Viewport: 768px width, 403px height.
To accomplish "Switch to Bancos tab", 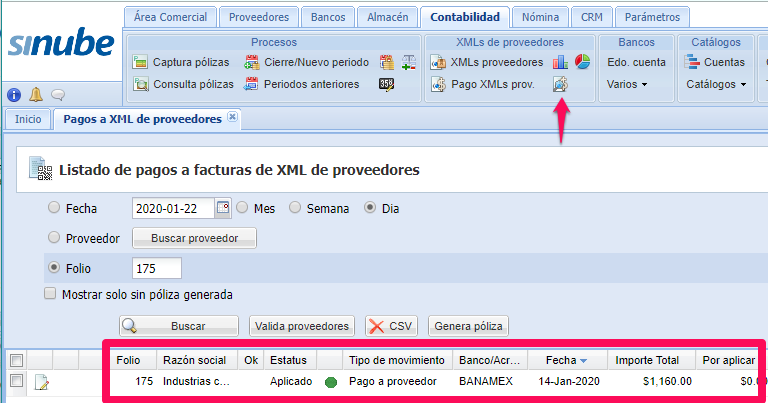I will (x=328, y=17).
